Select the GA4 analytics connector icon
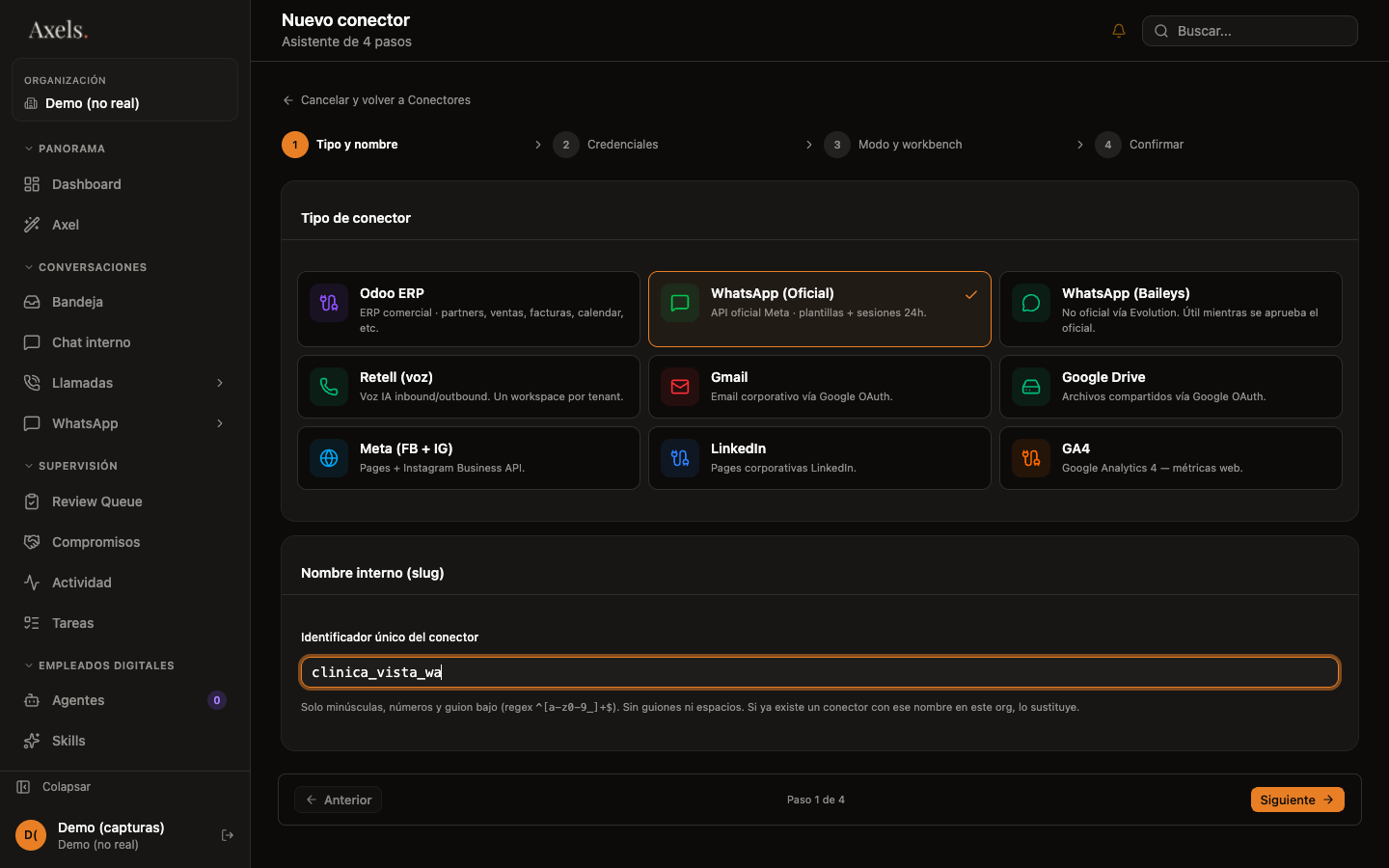1389x868 pixels. click(1031, 458)
